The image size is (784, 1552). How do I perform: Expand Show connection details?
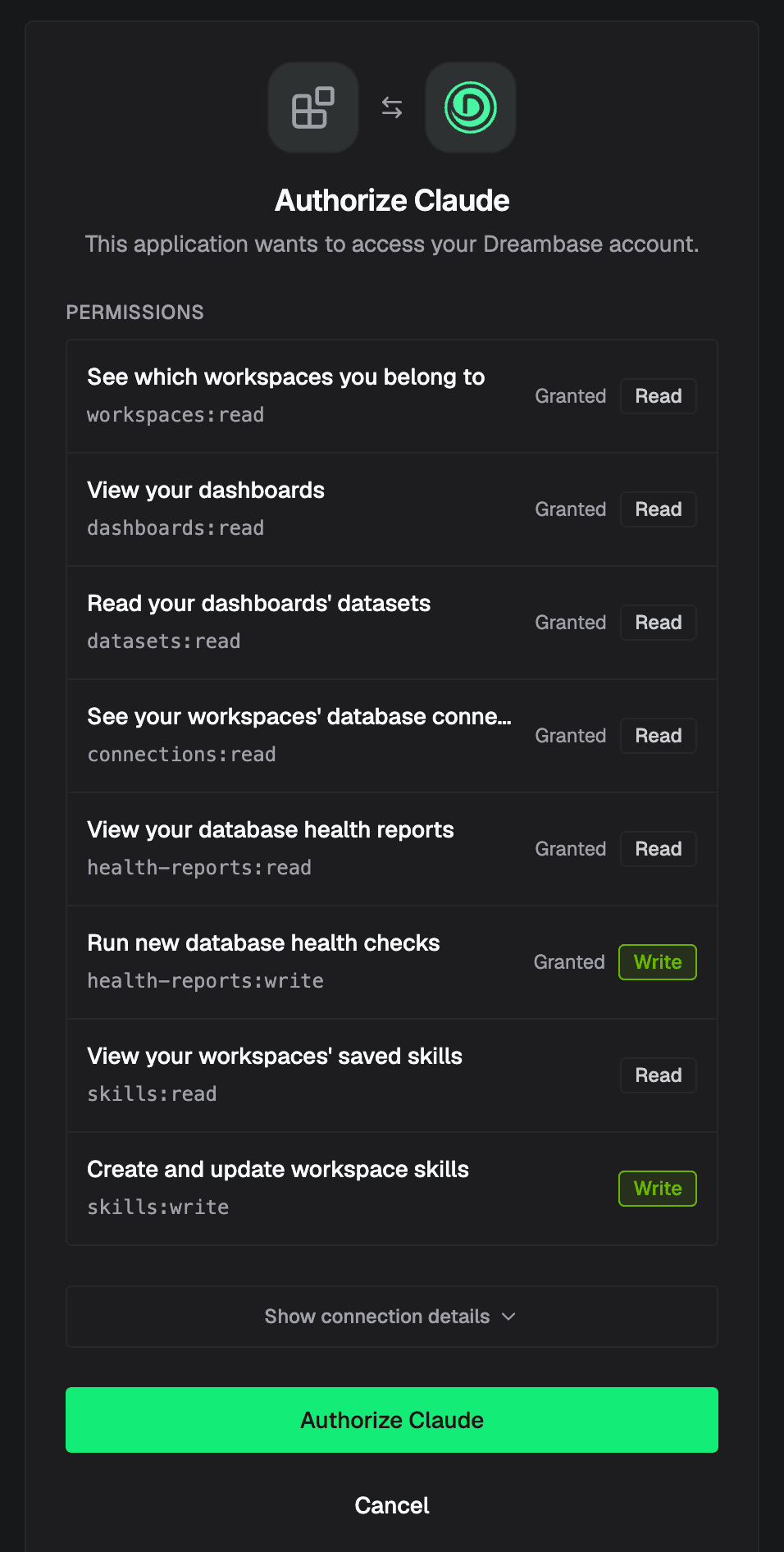(392, 1317)
